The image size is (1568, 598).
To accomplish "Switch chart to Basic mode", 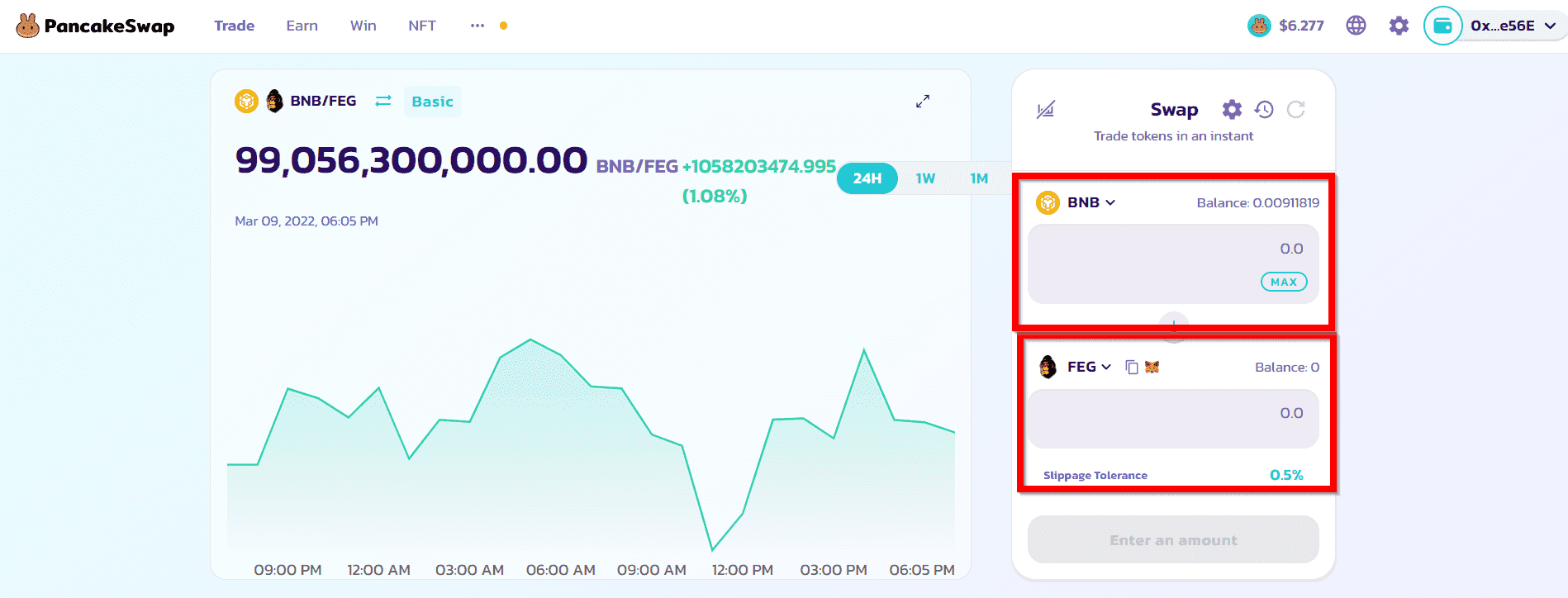I will (x=432, y=102).
